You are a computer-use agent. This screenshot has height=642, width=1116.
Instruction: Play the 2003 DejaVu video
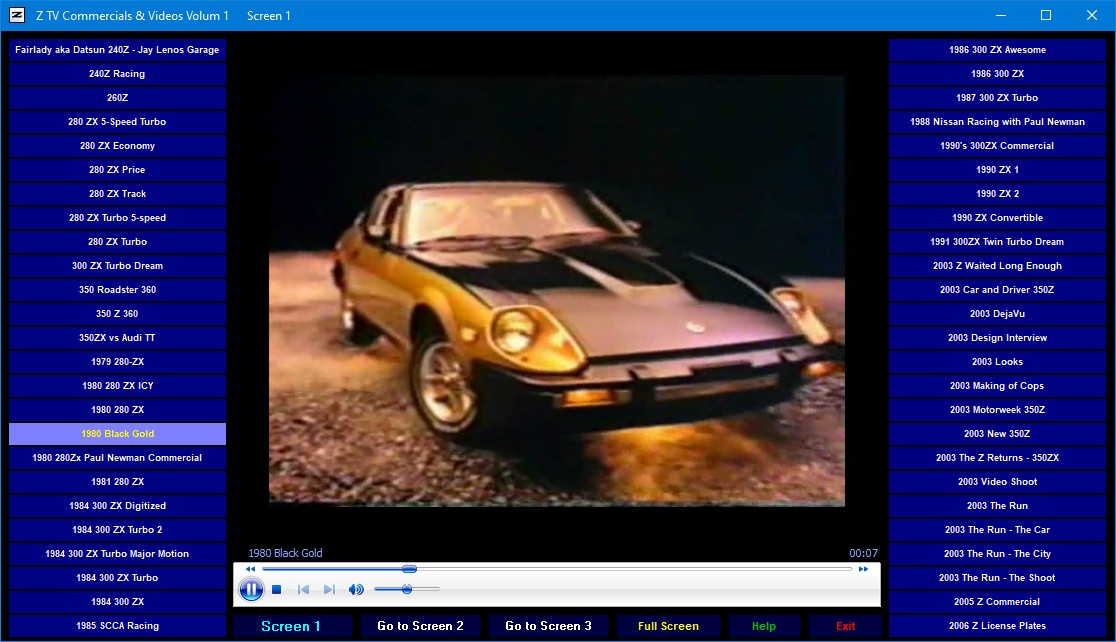997,314
